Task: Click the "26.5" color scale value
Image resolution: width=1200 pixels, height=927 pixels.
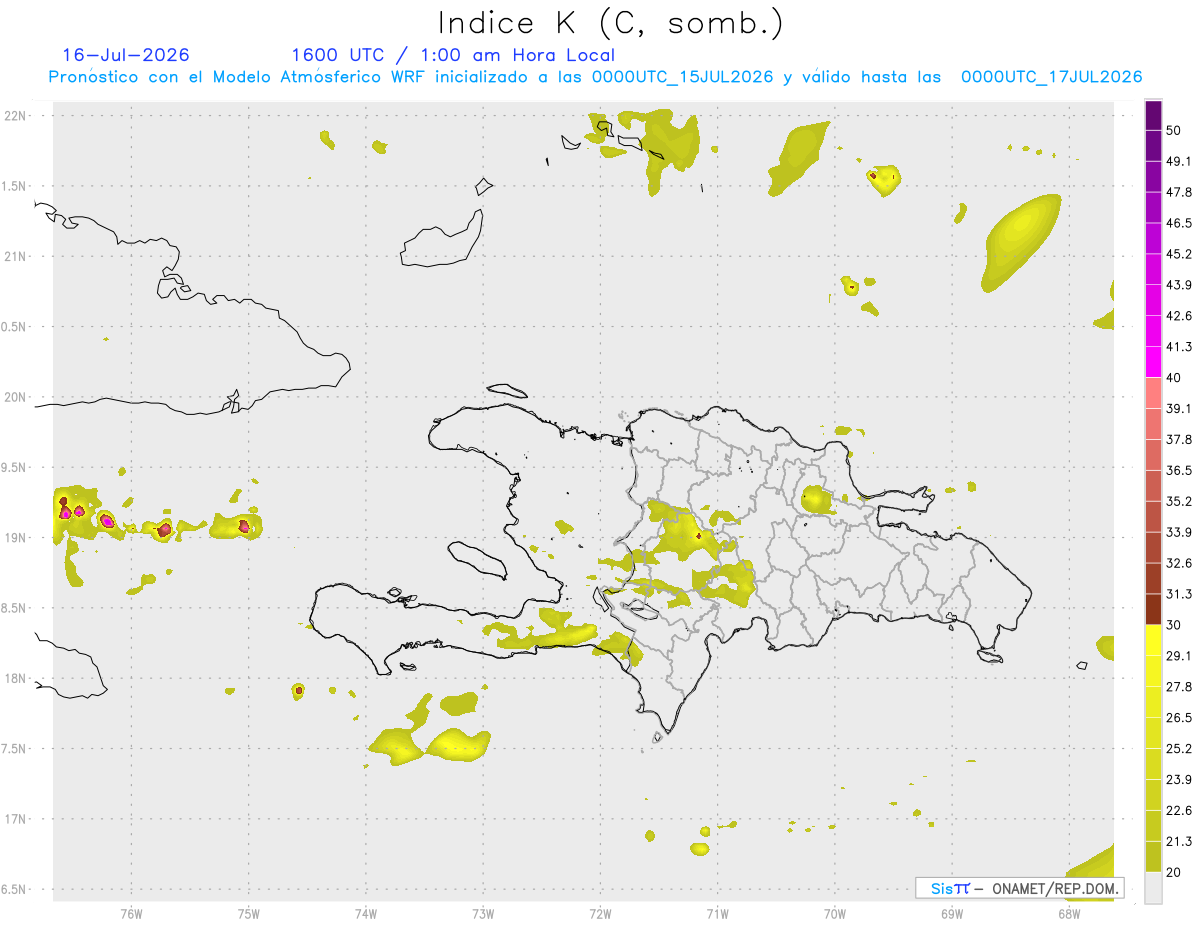Action: tap(1180, 718)
